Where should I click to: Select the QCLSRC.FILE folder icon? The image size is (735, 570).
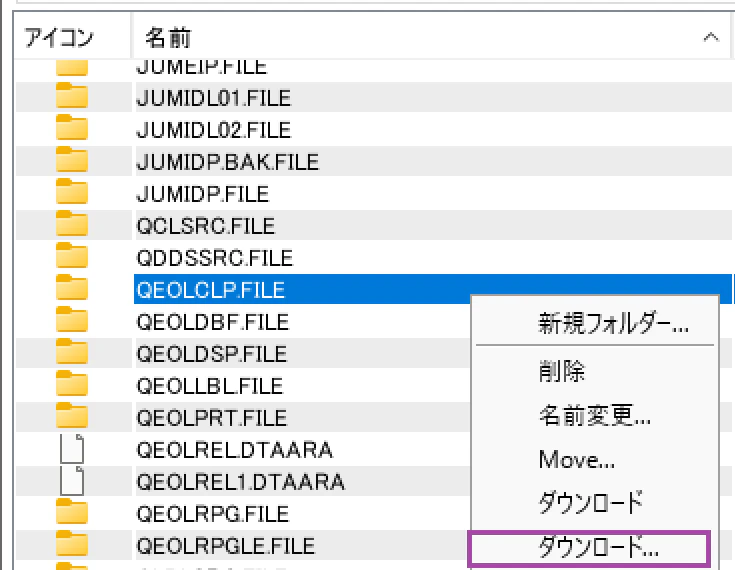(x=72, y=224)
